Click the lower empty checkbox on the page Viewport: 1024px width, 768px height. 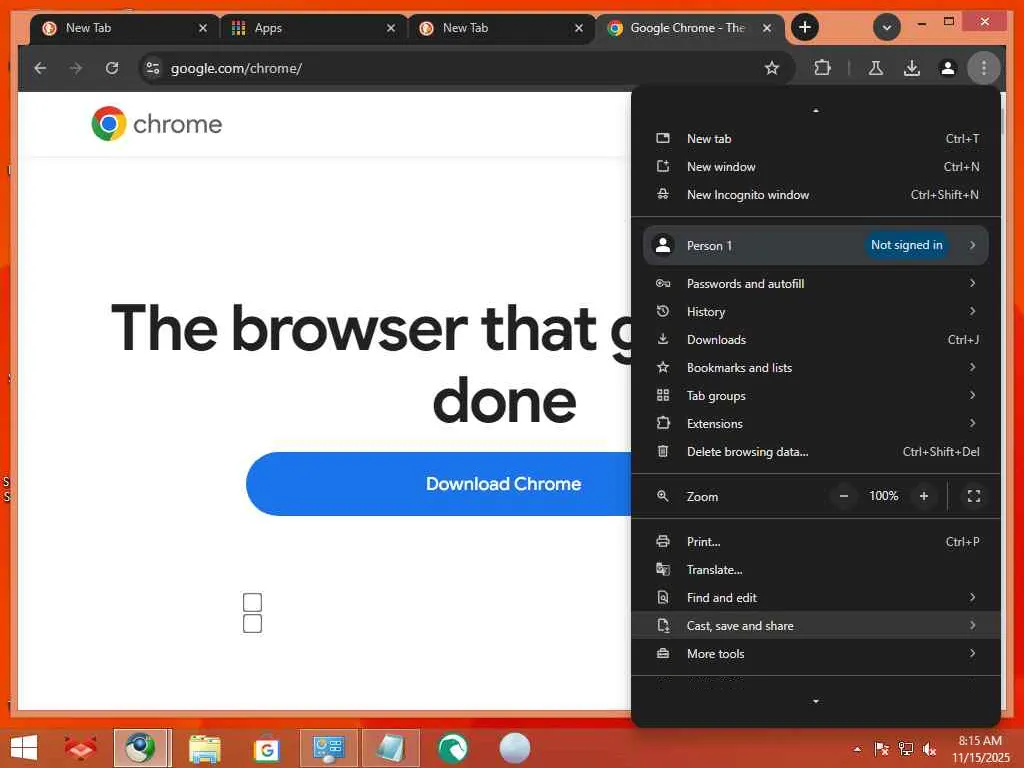pyautogui.click(x=253, y=624)
